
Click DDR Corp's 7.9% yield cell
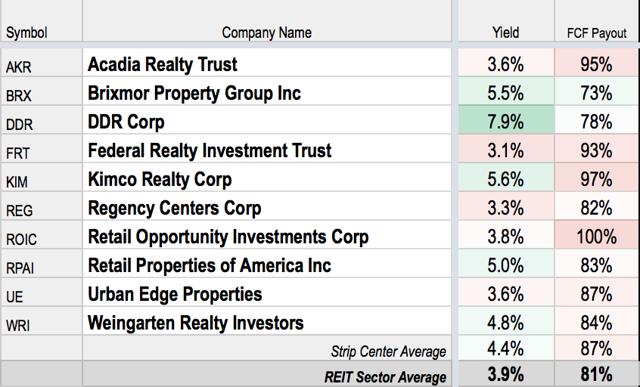coord(506,122)
